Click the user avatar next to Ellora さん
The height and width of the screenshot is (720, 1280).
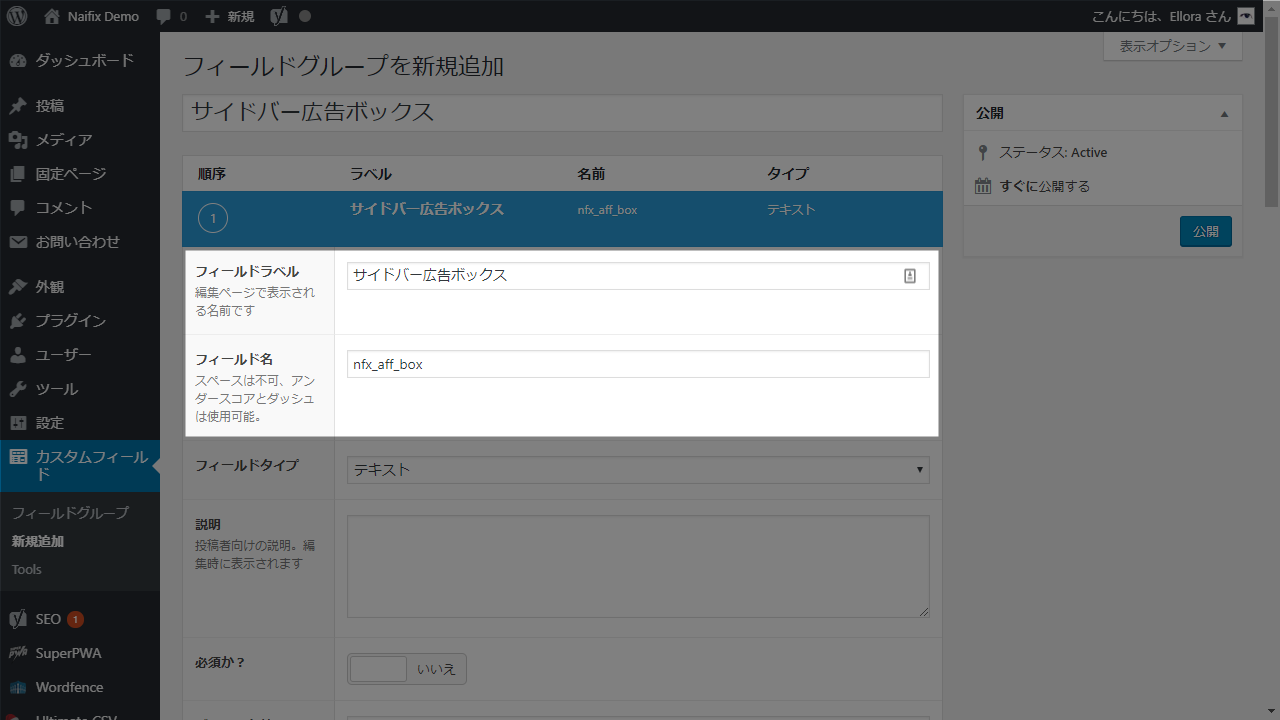1245,16
